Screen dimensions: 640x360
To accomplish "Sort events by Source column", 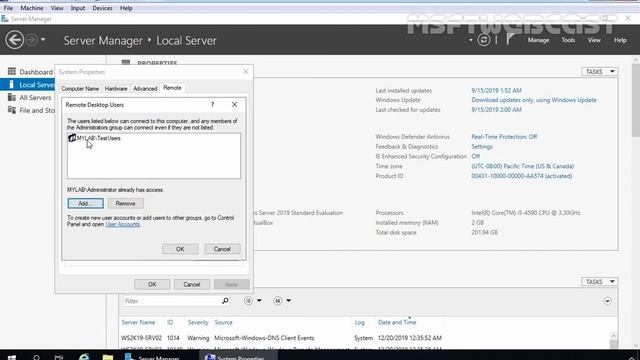I will 223,322.
